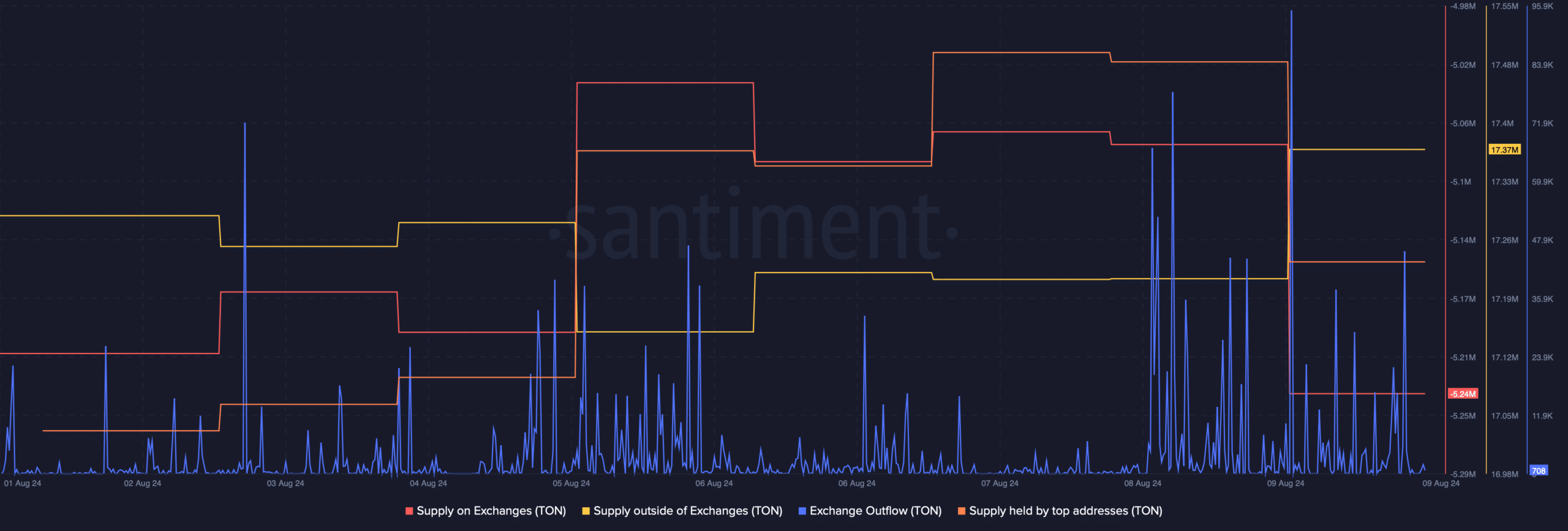Click the 17.12M axis label
The height and width of the screenshot is (531, 1568).
pyautogui.click(x=1505, y=357)
